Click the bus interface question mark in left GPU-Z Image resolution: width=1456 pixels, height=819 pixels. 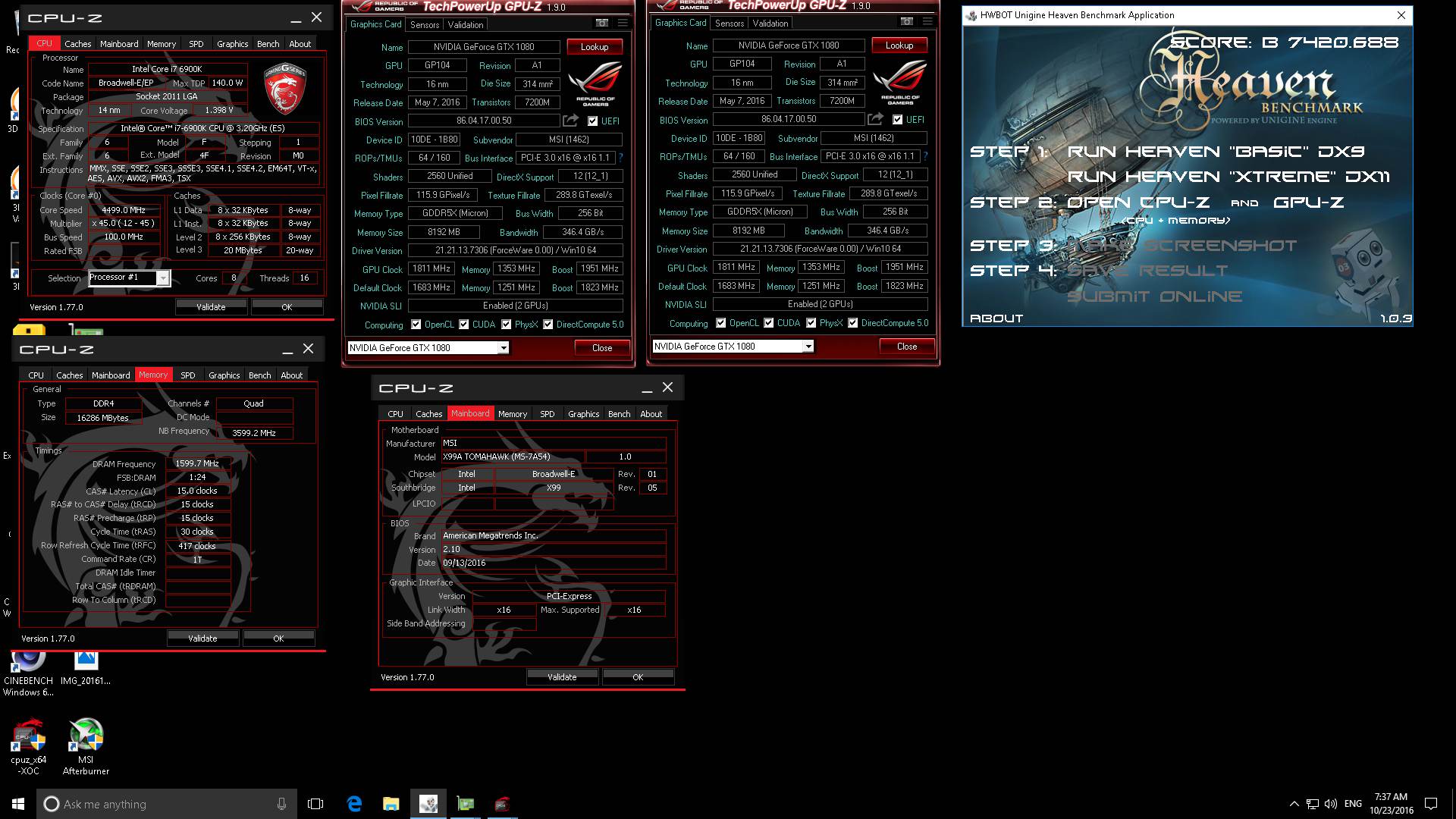tap(620, 158)
